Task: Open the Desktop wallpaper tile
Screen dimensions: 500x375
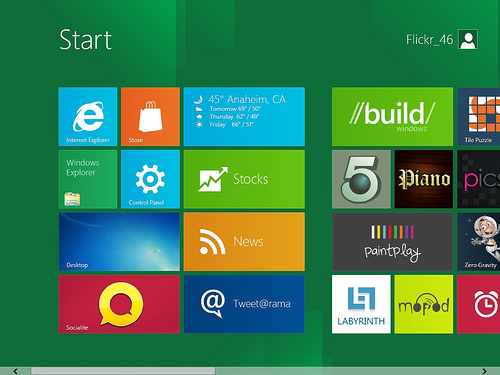Action: pos(119,242)
